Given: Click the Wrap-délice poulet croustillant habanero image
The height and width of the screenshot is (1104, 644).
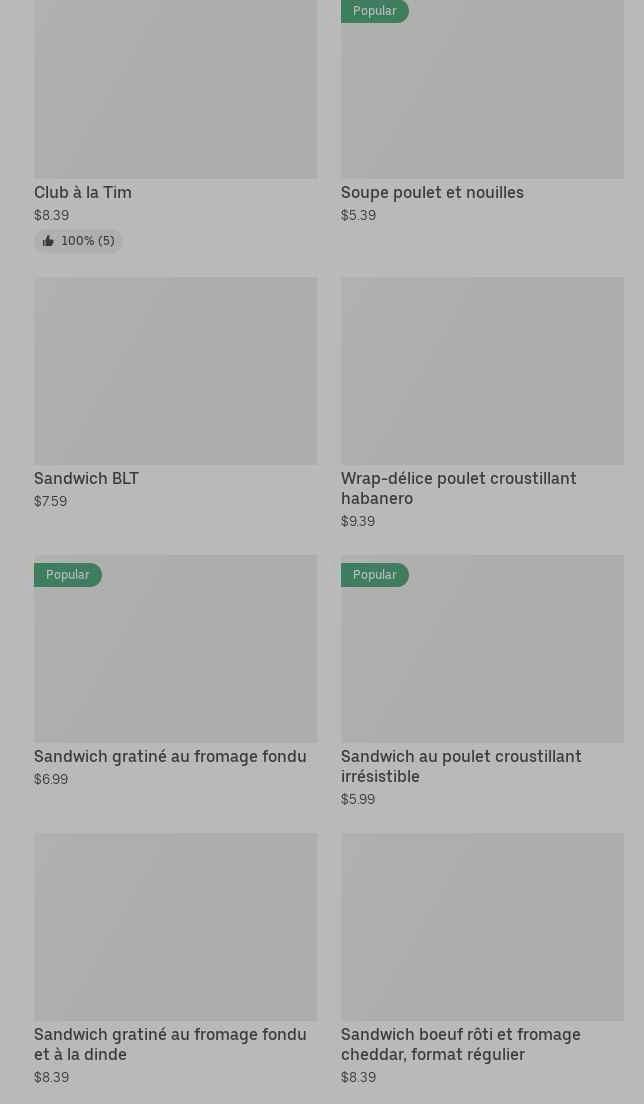Looking at the screenshot, I should click(x=482, y=370).
